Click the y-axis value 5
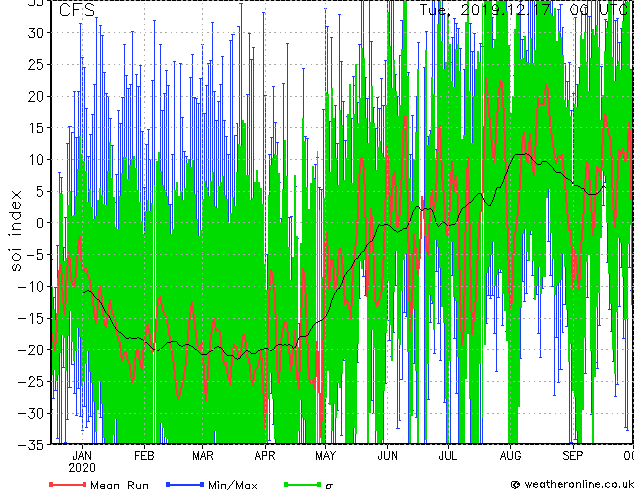 [x=40, y=191]
